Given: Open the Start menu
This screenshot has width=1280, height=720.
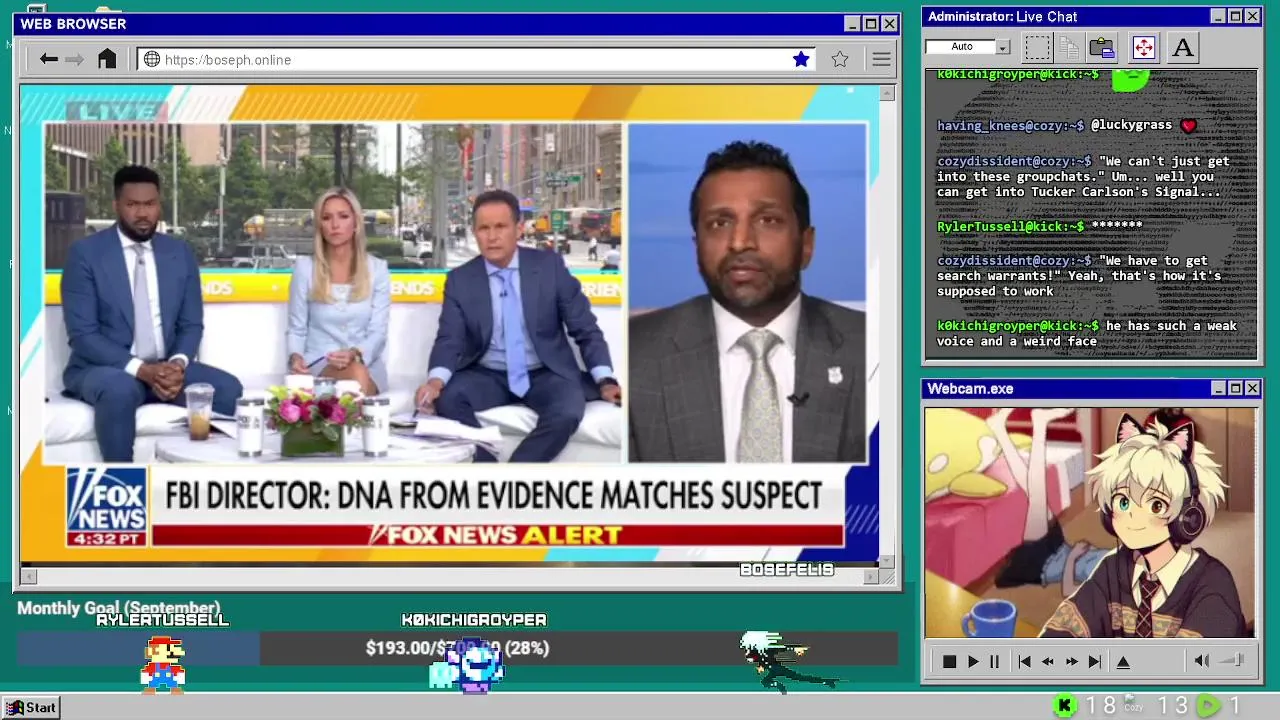Looking at the screenshot, I should 31,707.
